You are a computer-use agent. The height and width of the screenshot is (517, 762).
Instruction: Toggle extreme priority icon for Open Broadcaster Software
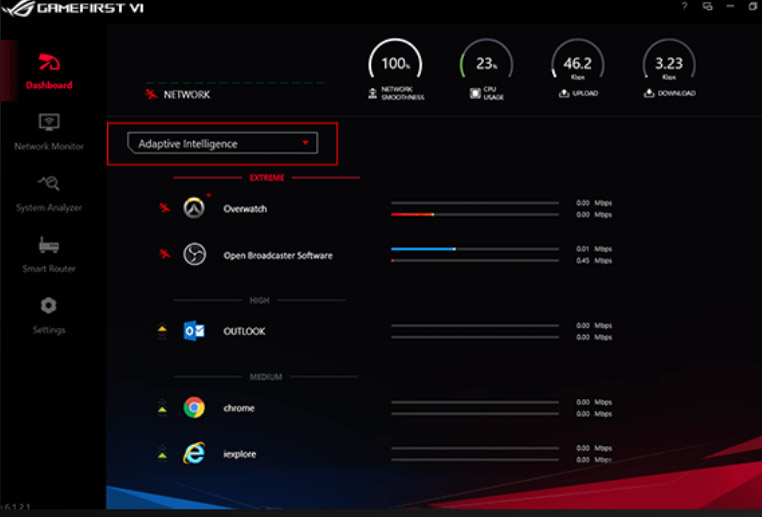click(165, 254)
